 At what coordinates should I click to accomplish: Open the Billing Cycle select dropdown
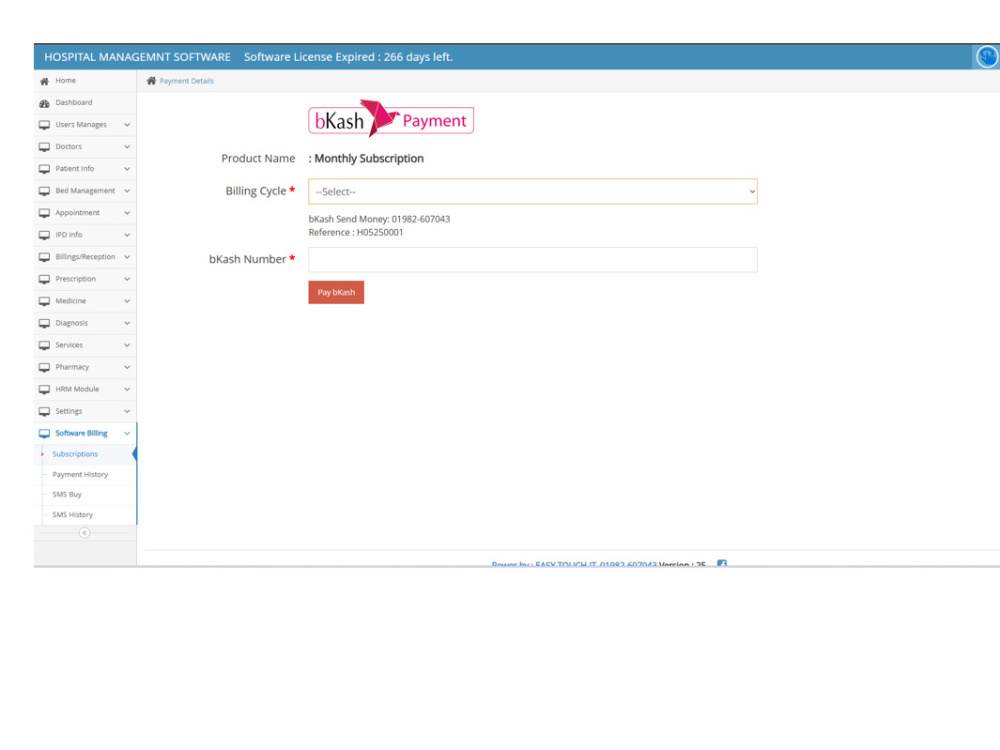[x=533, y=191]
